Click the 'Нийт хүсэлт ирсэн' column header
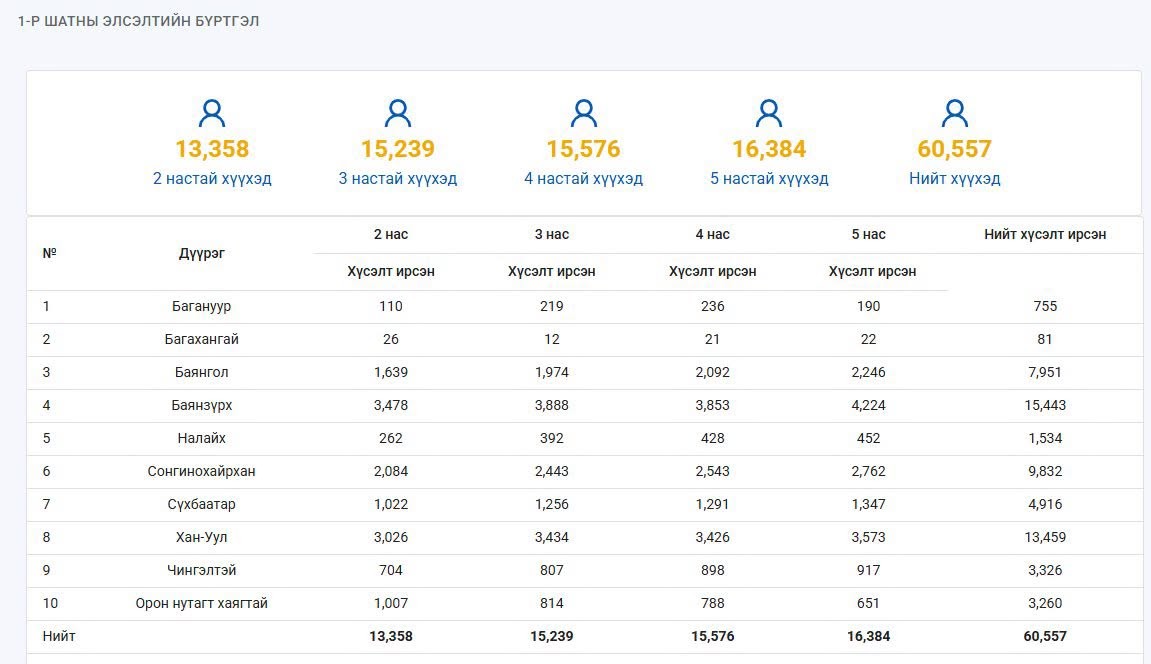 click(x=1045, y=234)
